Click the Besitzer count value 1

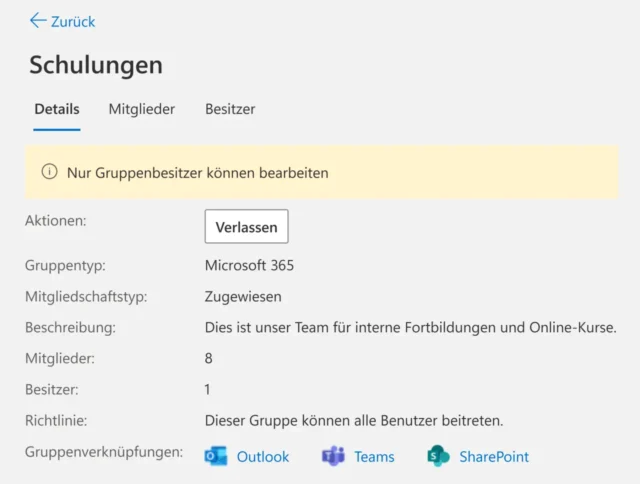pyautogui.click(x=207, y=389)
